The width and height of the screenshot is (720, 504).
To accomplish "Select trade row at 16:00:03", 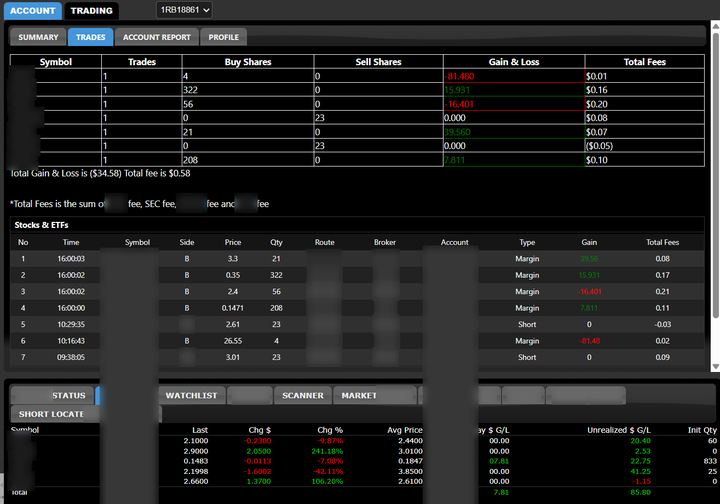I will coord(357,259).
